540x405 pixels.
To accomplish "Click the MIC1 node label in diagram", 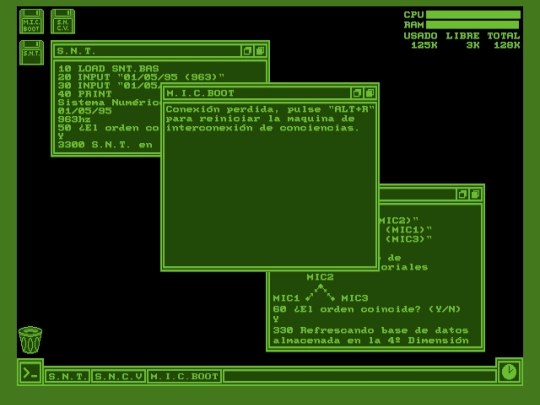I will (286, 298).
